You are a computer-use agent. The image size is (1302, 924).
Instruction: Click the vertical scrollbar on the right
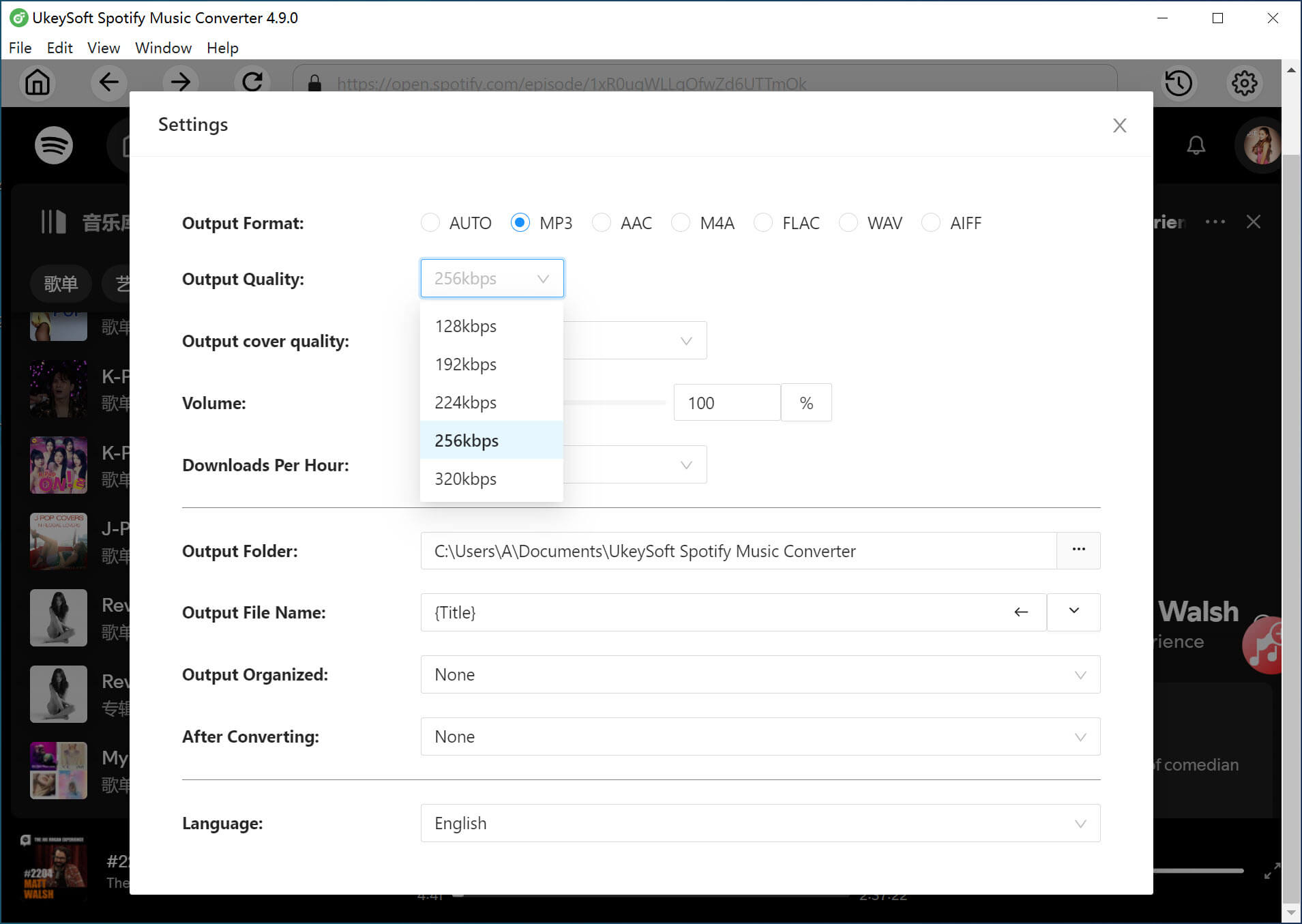[x=1291, y=528]
